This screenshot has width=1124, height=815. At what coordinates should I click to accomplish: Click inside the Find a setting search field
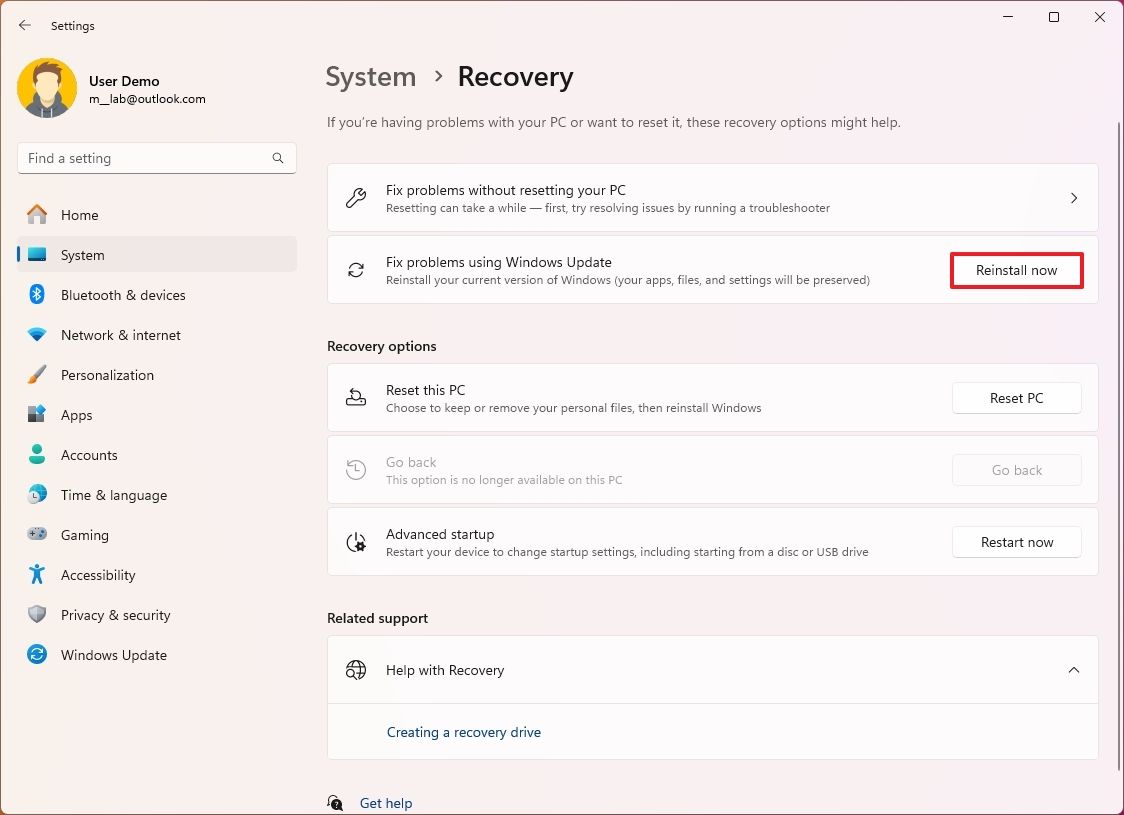pos(140,157)
